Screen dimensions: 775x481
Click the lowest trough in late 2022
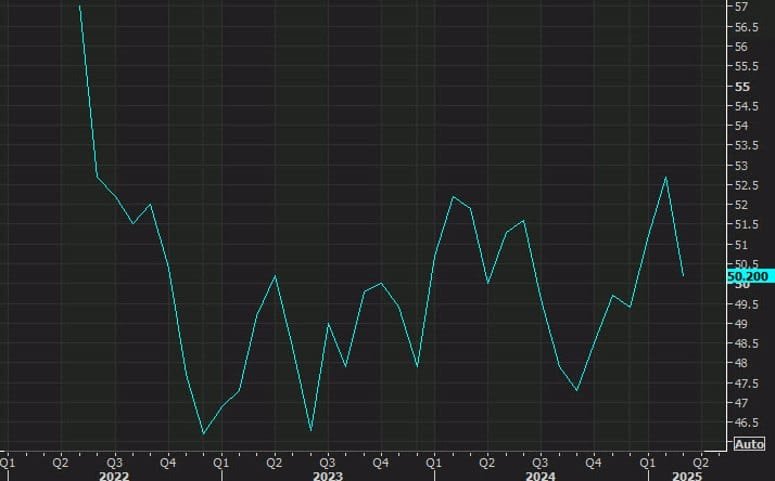204,433
